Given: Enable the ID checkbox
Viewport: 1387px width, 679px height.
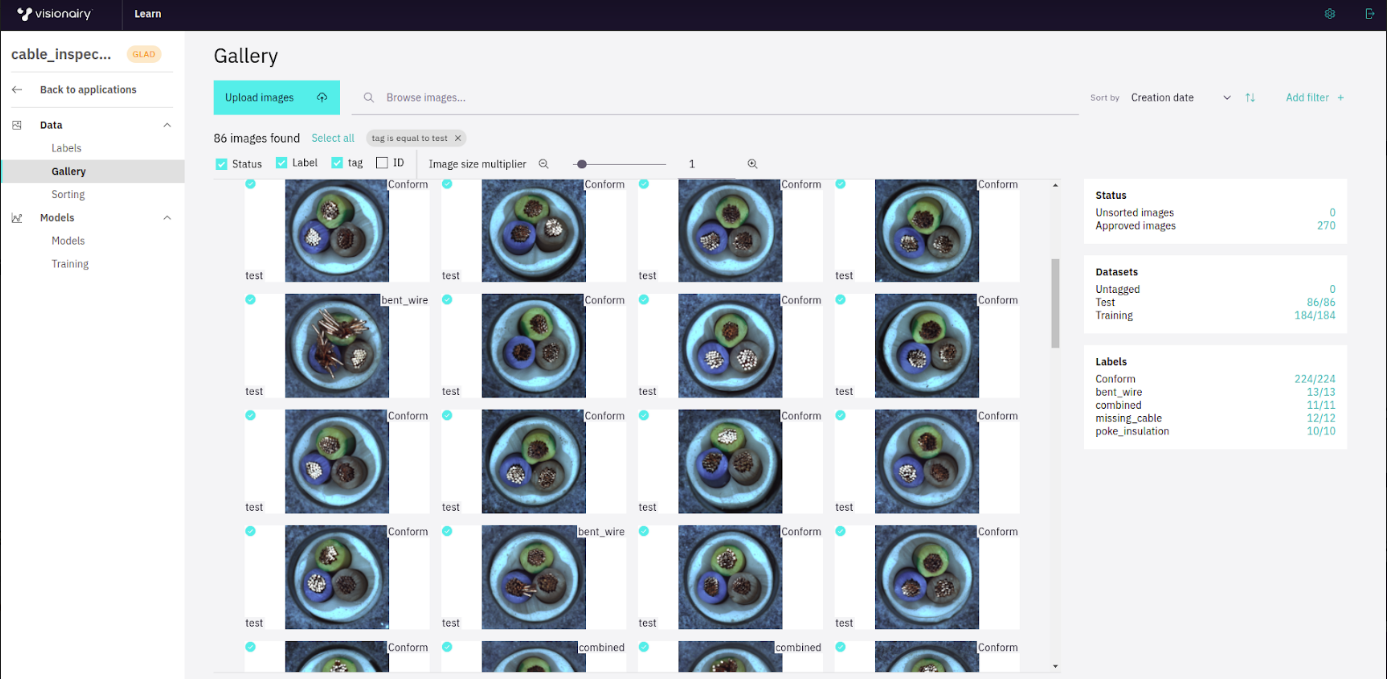Looking at the screenshot, I should click(382, 163).
